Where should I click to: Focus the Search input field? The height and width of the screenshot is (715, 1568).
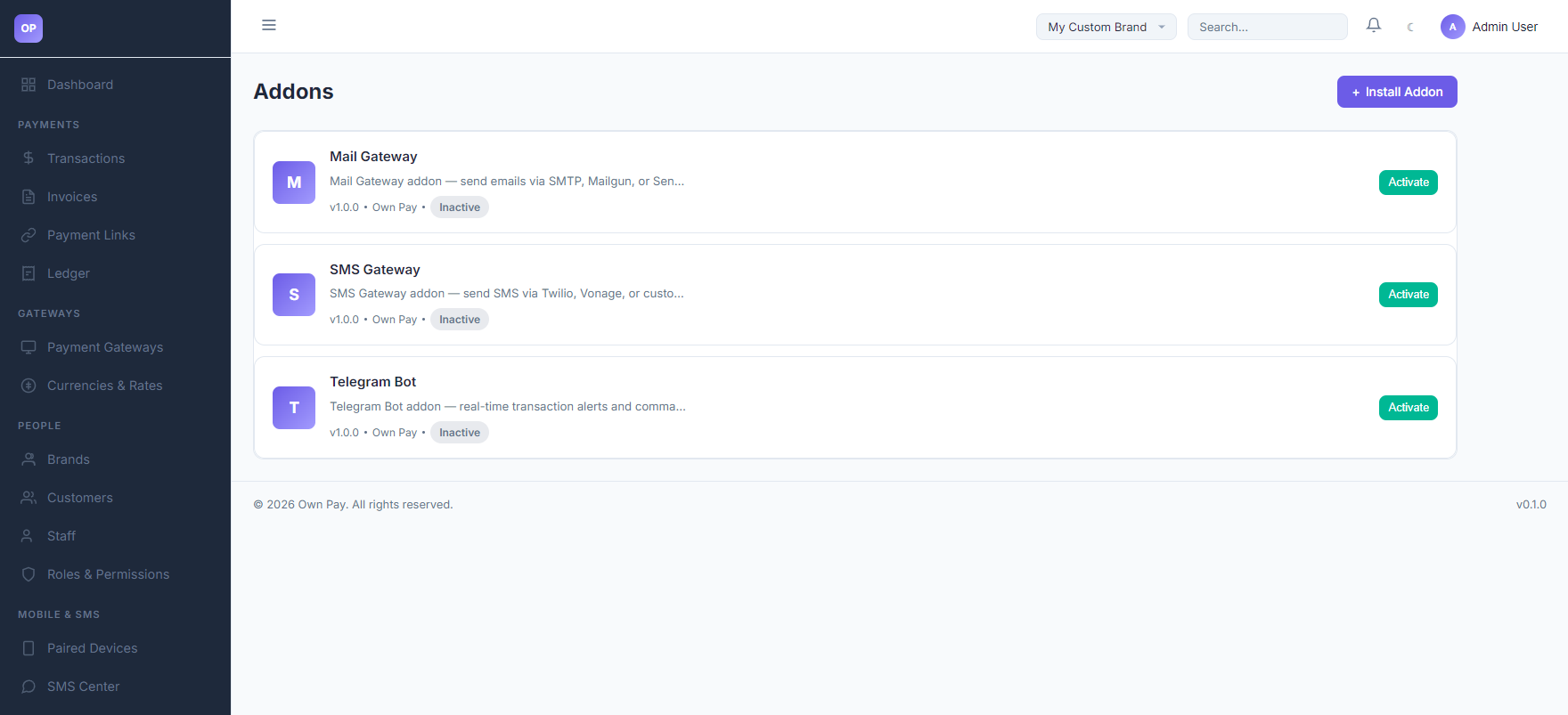click(1267, 27)
